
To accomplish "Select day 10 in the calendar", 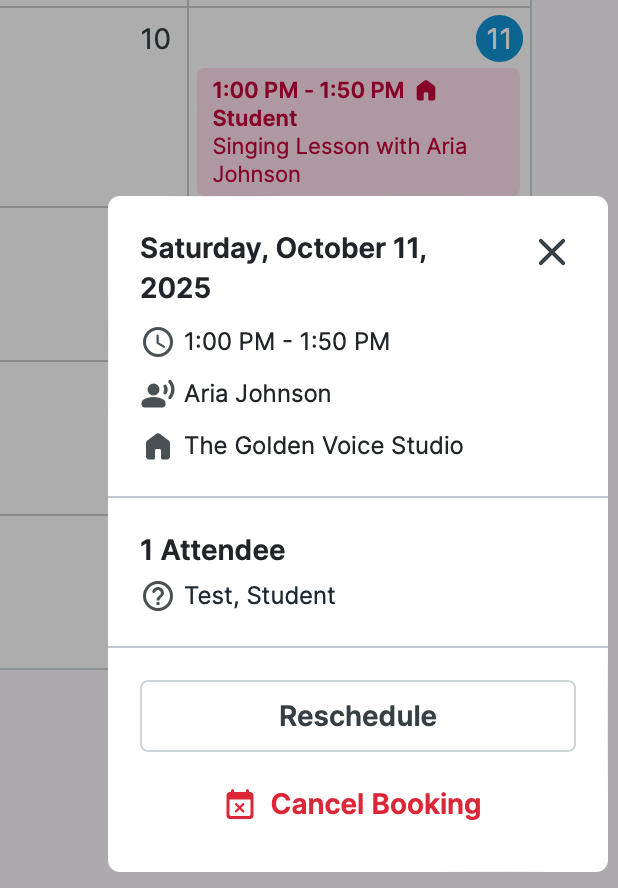I will click(x=155, y=40).
